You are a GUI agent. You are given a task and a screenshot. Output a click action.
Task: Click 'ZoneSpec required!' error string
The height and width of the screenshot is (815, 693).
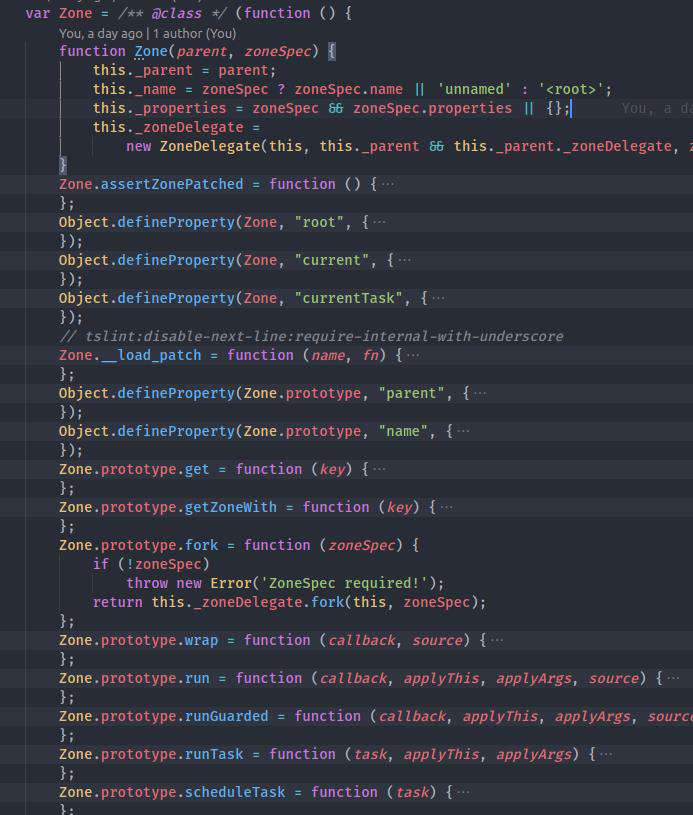pyautogui.click(x=344, y=583)
